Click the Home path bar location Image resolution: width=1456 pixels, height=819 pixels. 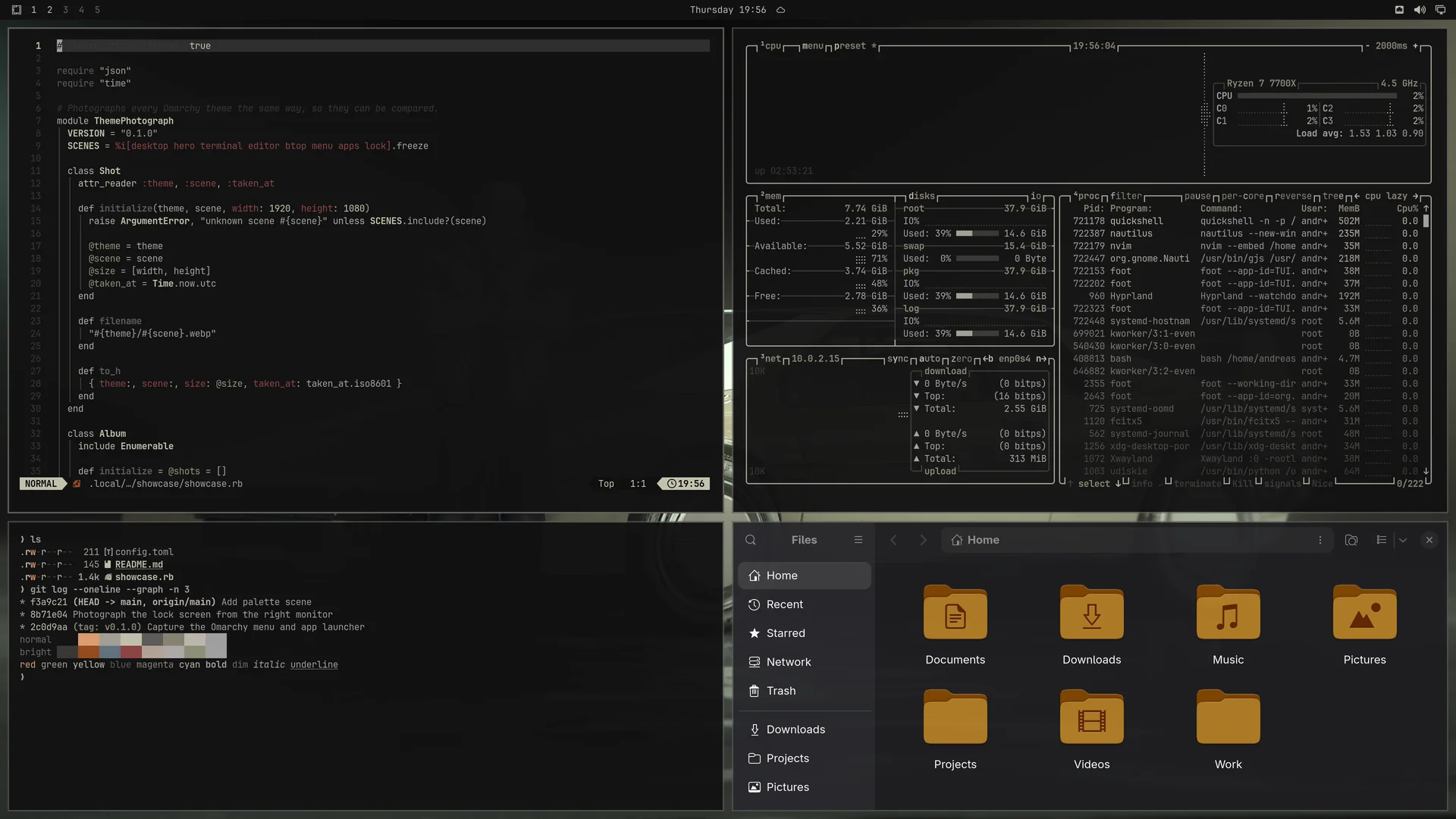pos(975,540)
